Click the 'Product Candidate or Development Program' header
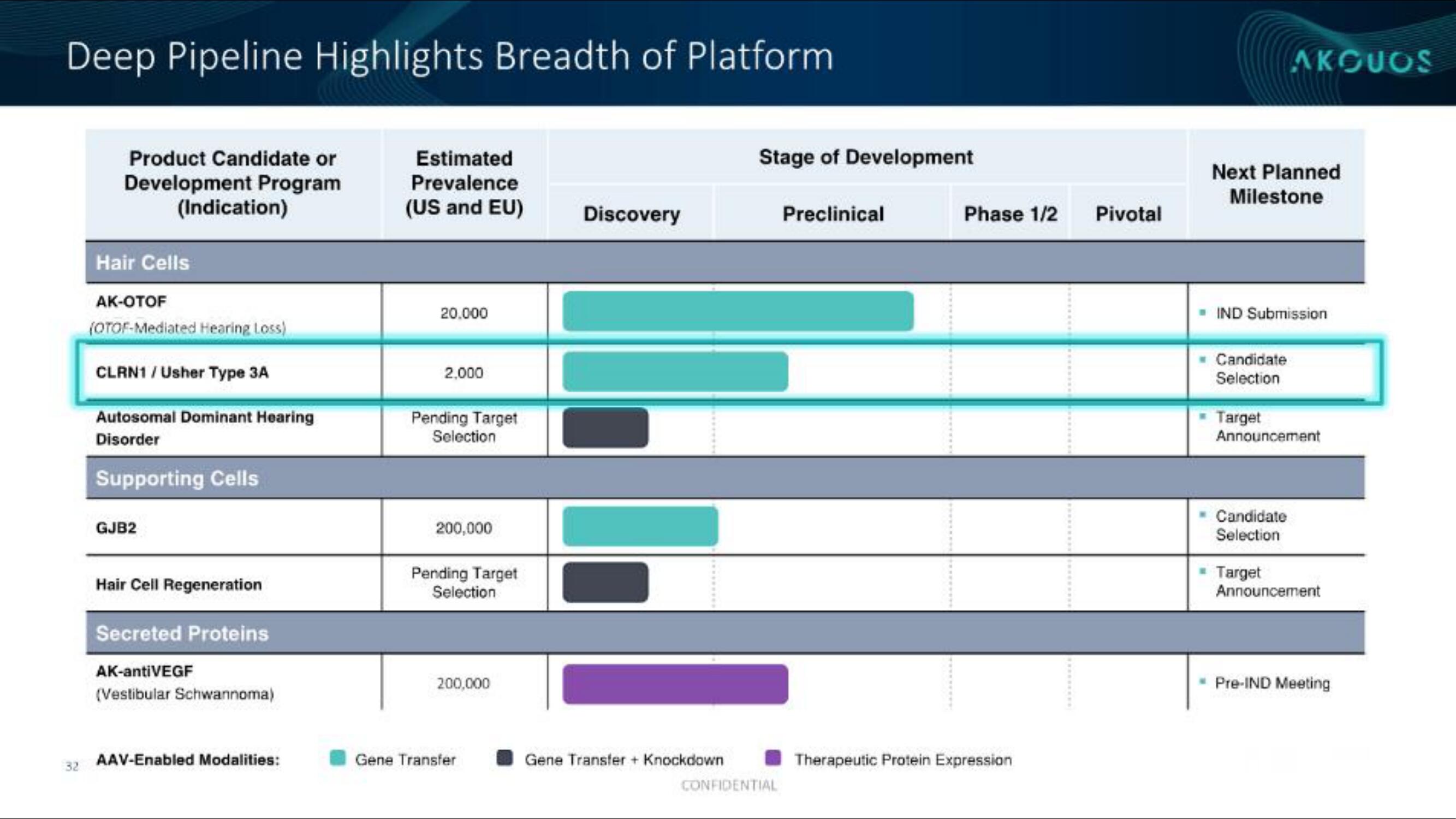This screenshot has height=819, width=1456. coord(233,182)
